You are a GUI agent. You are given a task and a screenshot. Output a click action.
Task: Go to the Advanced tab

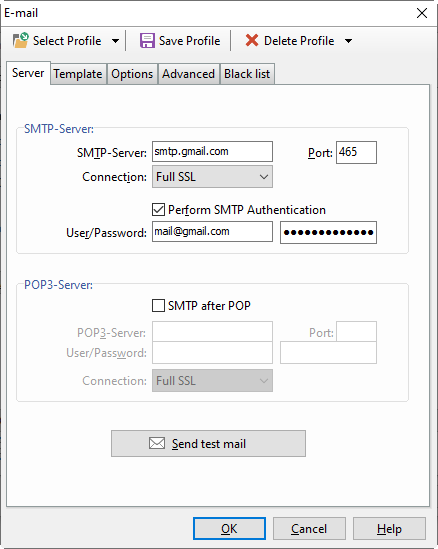(x=188, y=74)
